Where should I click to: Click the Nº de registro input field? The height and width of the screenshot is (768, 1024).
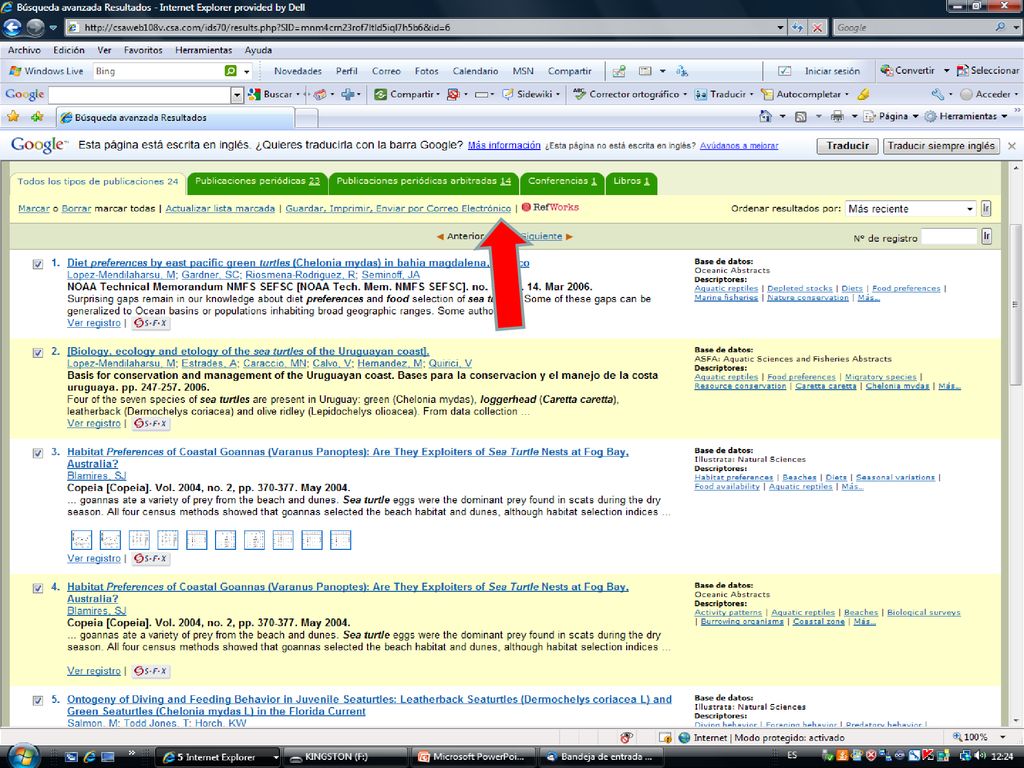pos(948,237)
